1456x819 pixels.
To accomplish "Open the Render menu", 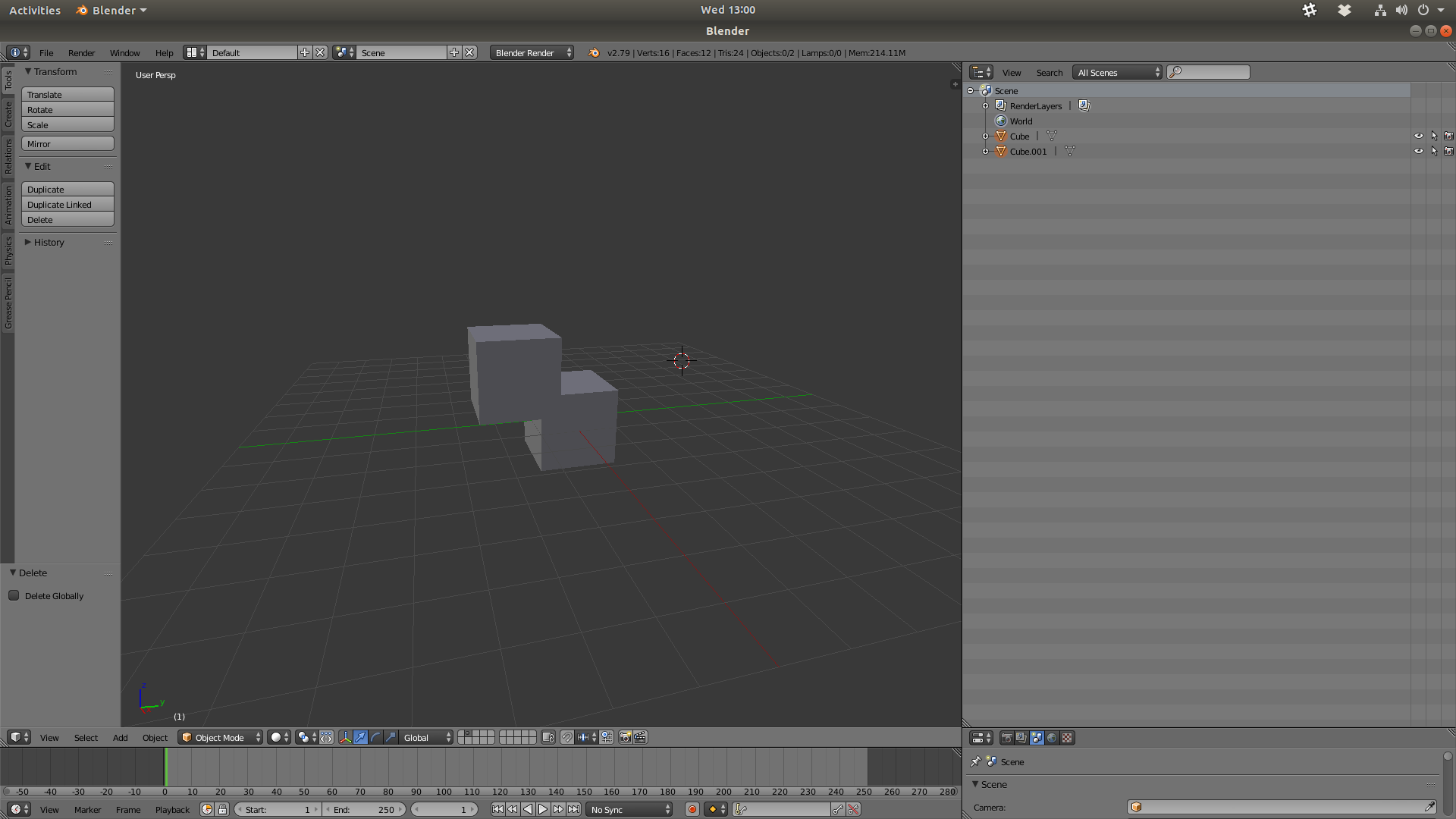I will pyautogui.click(x=81, y=53).
